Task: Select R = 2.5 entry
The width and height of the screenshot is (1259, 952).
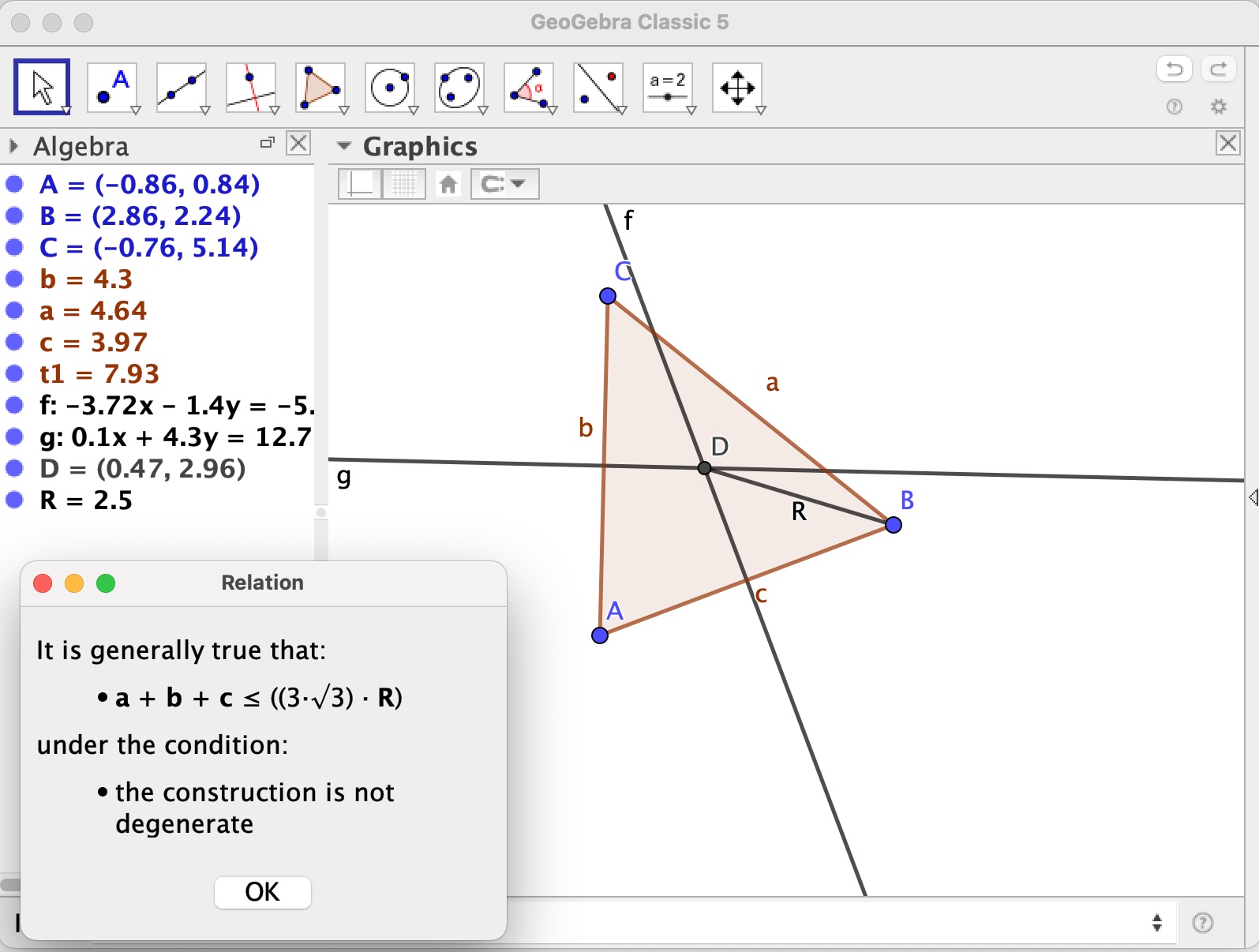Action: pyautogui.click(x=86, y=500)
